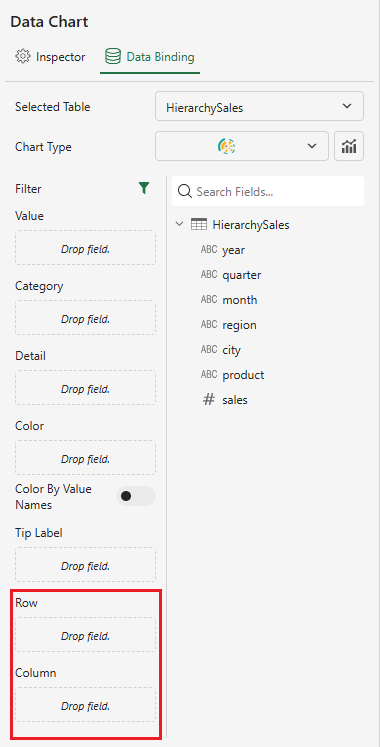Click the ABC type icon beside year
The width and height of the screenshot is (380, 747).
pyautogui.click(x=209, y=249)
